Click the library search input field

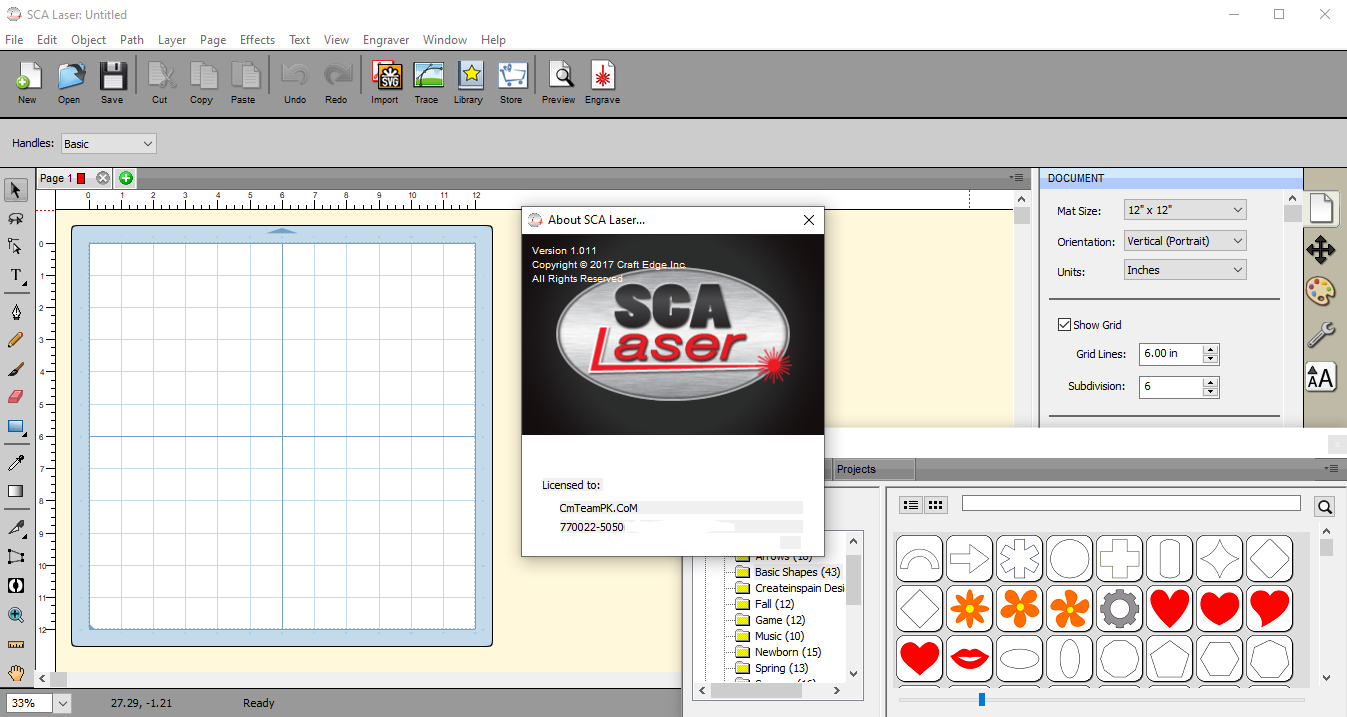click(1131, 503)
